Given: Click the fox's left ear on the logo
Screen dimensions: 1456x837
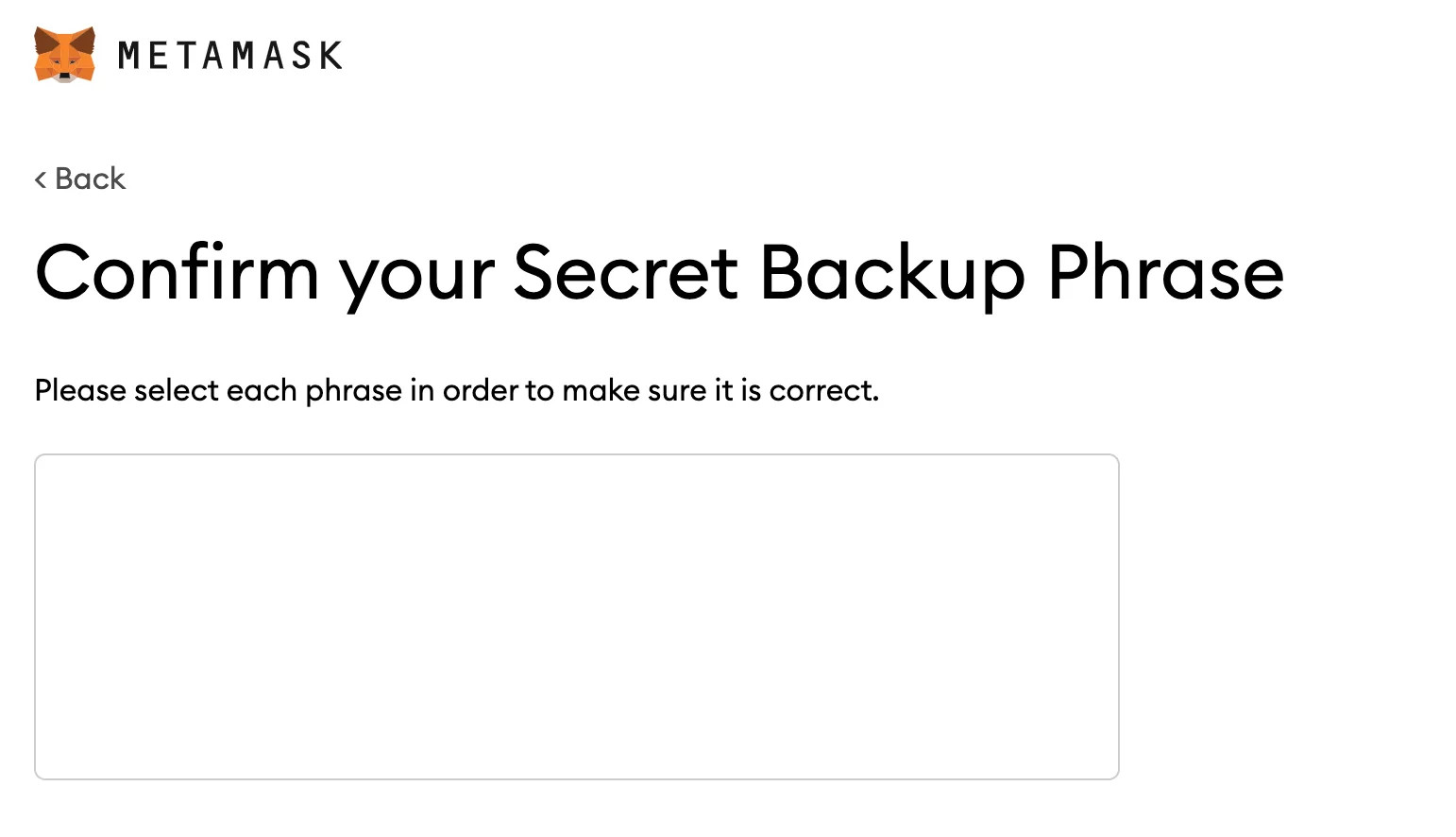Looking at the screenshot, I should (43, 40).
